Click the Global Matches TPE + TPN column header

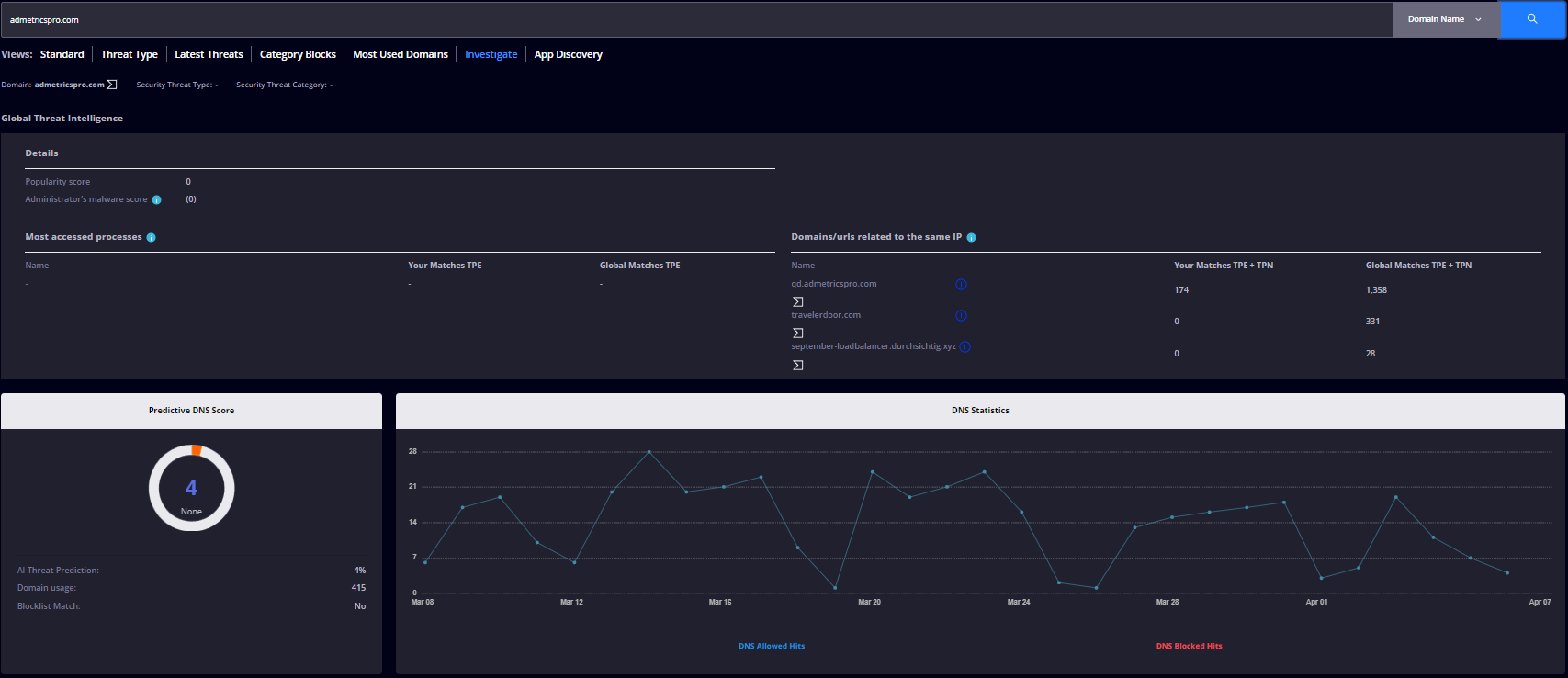1418,266
